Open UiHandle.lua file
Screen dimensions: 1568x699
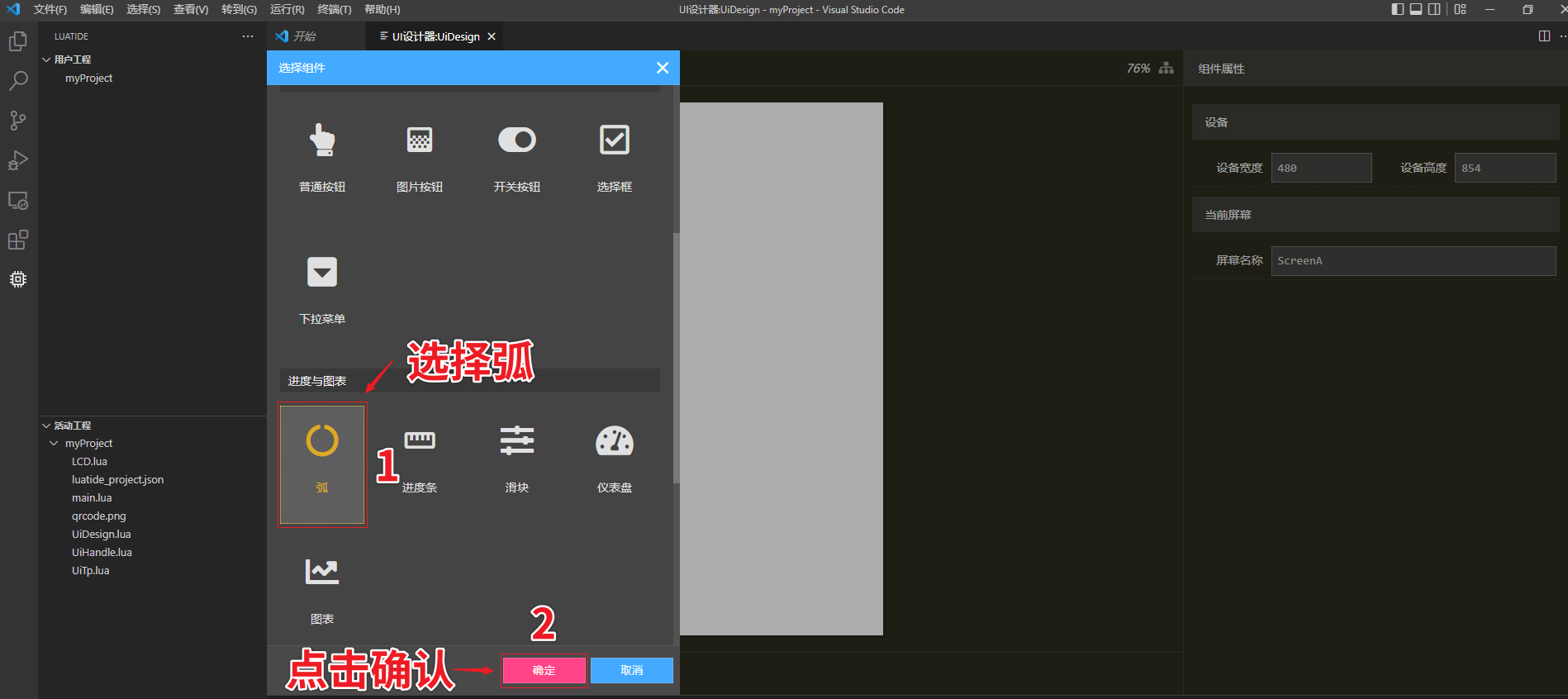pos(102,553)
